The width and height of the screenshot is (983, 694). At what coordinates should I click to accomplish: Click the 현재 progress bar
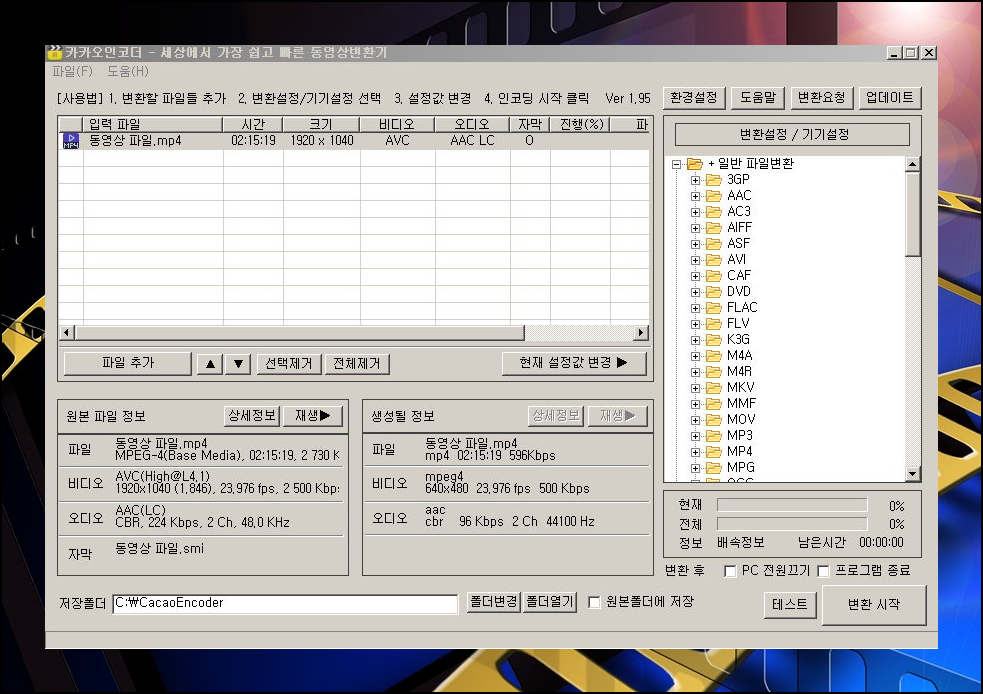(792, 505)
